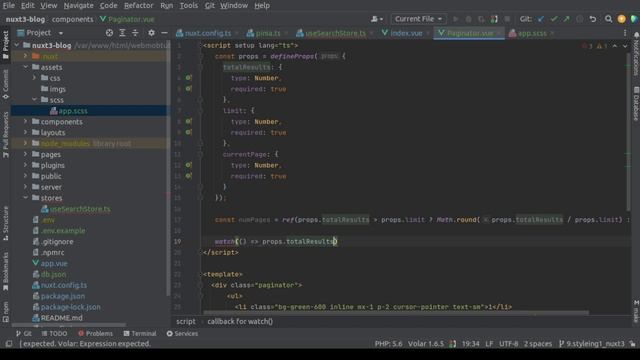Open the user account dropdown icon
The height and width of the screenshot is (360, 640).
tap(377, 19)
